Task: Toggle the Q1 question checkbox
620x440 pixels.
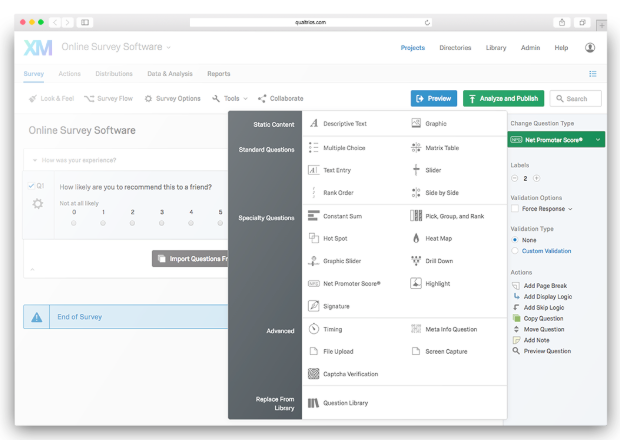Action: point(31,186)
